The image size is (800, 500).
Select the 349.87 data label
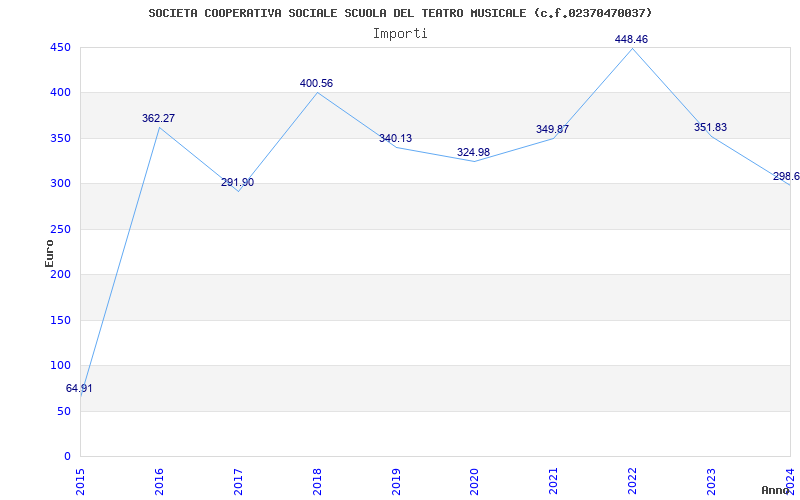tap(552, 130)
